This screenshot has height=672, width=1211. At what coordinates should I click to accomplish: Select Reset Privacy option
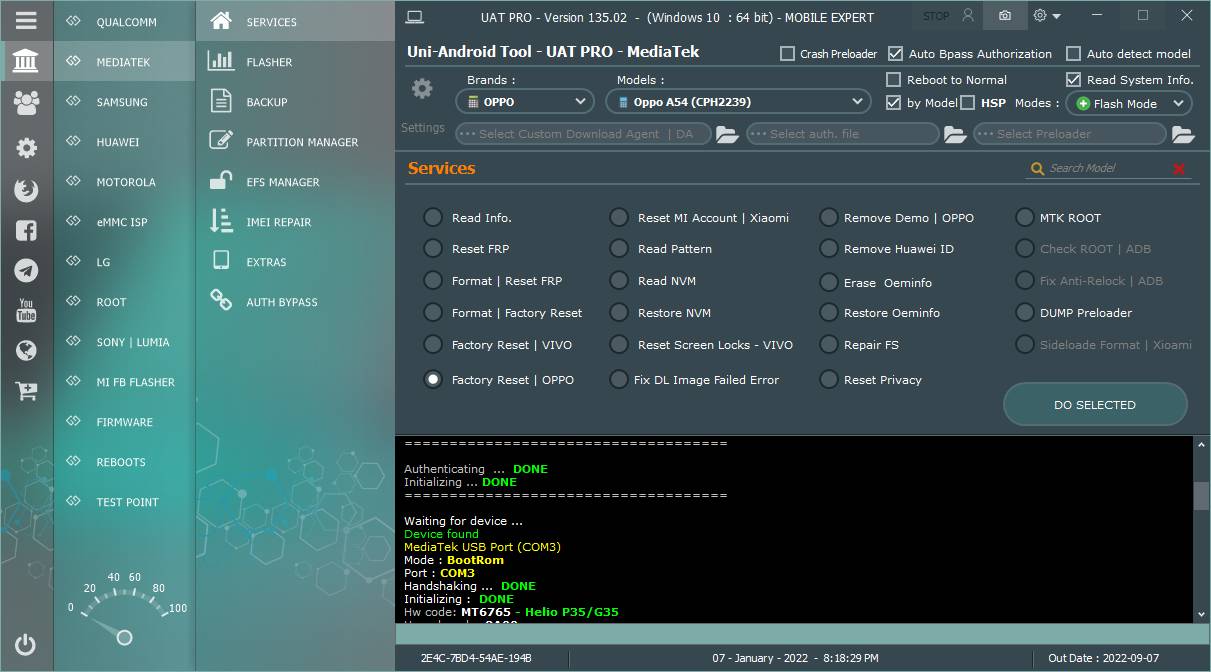point(829,379)
